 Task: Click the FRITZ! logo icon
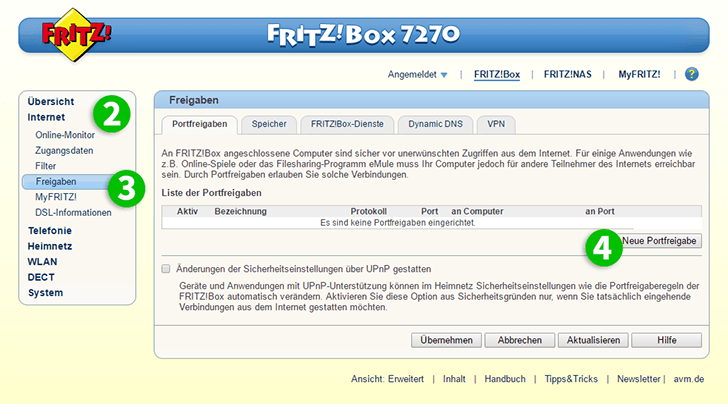click(x=76, y=34)
